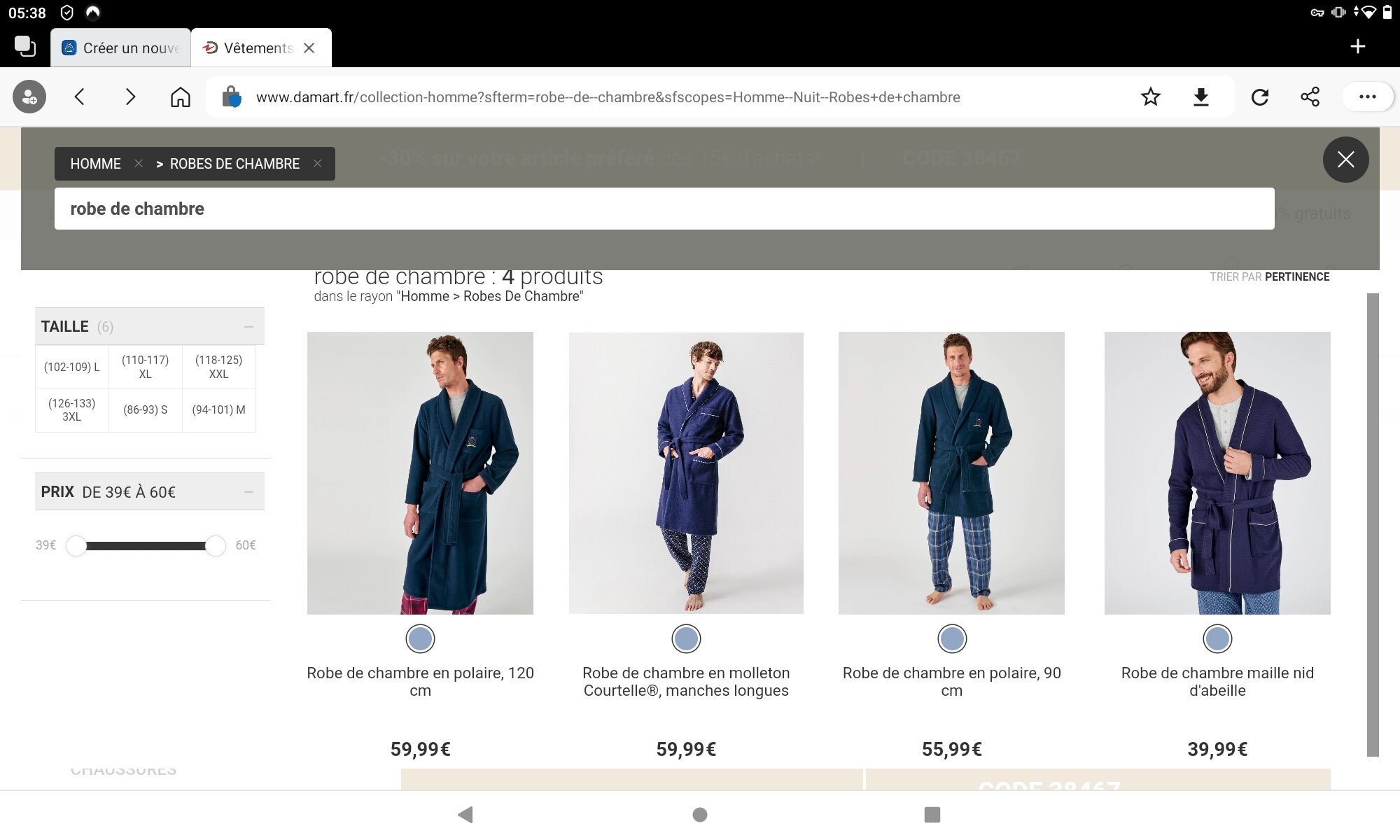
Task: Click the robe de chambre search field
Action: pyautogui.click(x=664, y=209)
